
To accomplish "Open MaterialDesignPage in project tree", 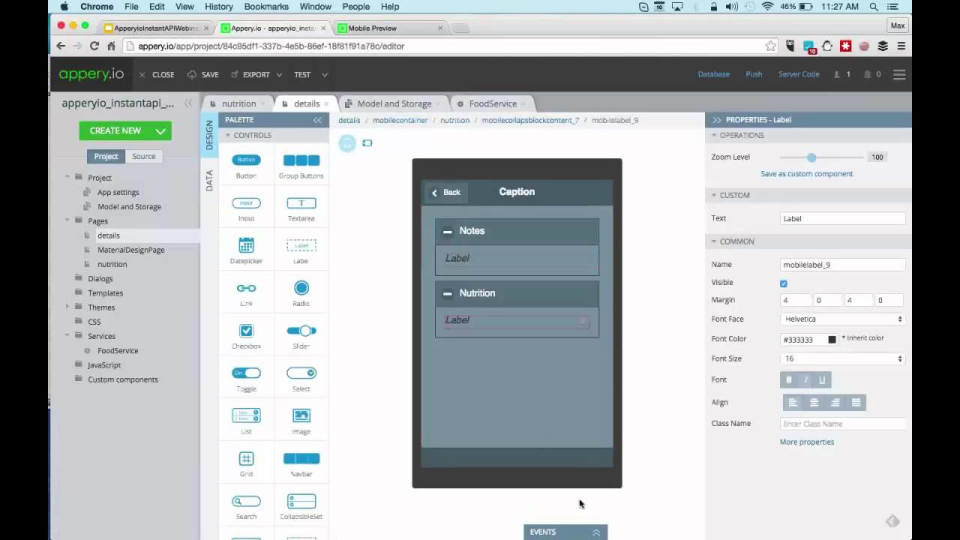I will (x=131, y=250).
